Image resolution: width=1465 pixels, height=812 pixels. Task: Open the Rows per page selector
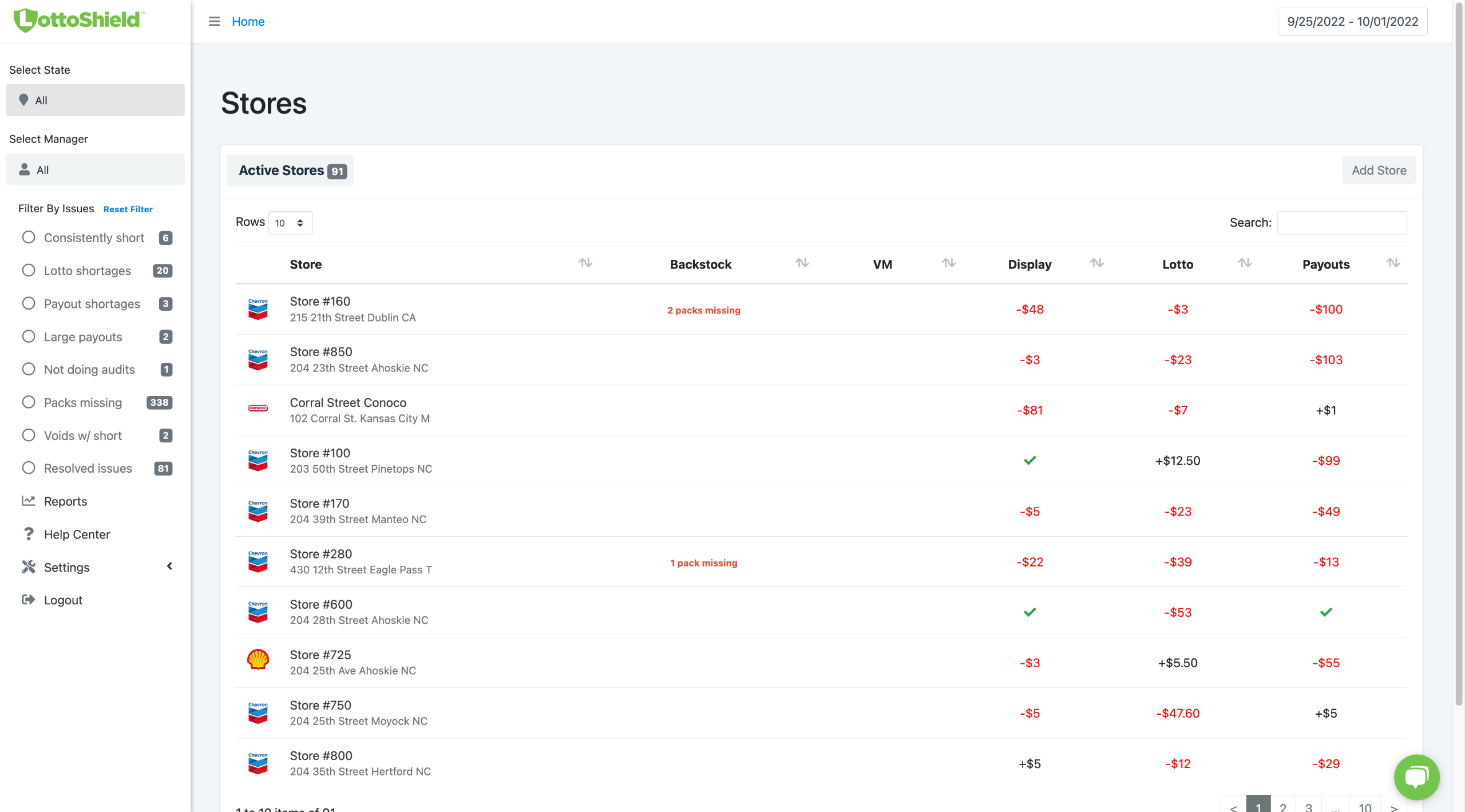[x=290, y=223]
